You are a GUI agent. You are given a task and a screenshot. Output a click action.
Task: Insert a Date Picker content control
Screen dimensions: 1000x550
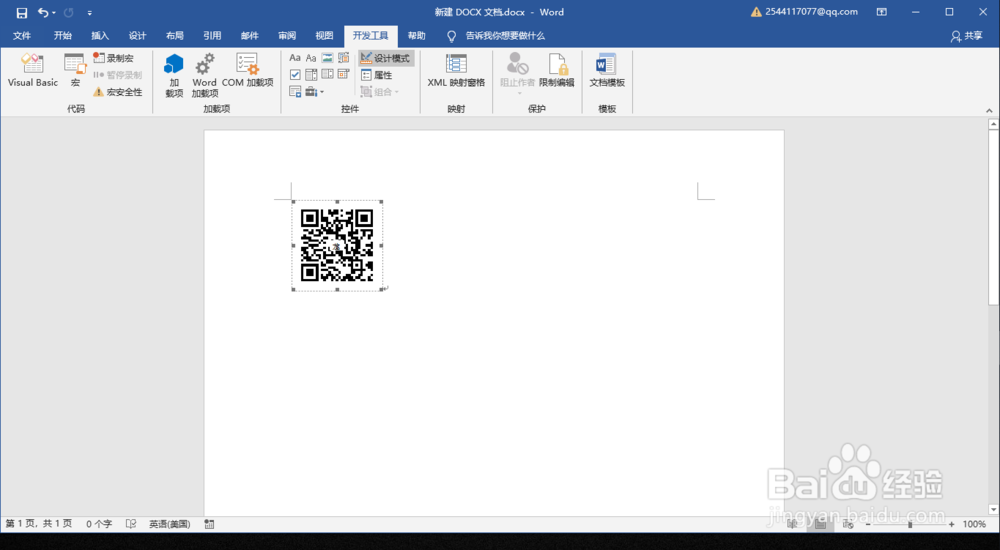pos(344,75)
